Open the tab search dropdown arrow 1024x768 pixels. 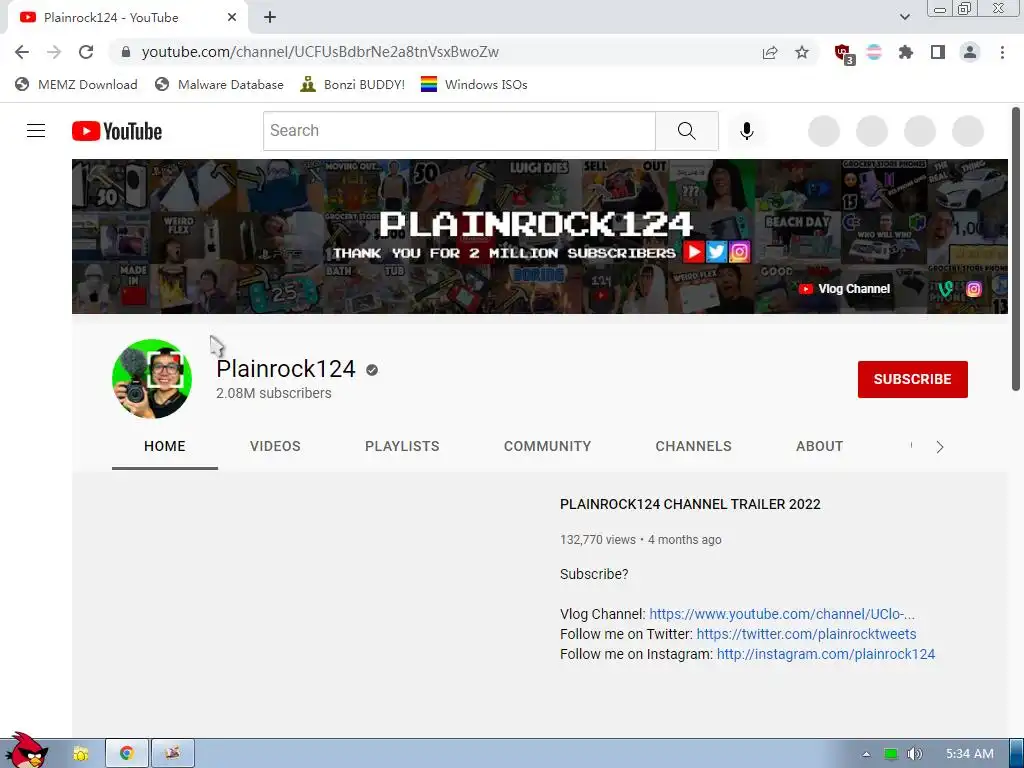[x=904, y=18]
